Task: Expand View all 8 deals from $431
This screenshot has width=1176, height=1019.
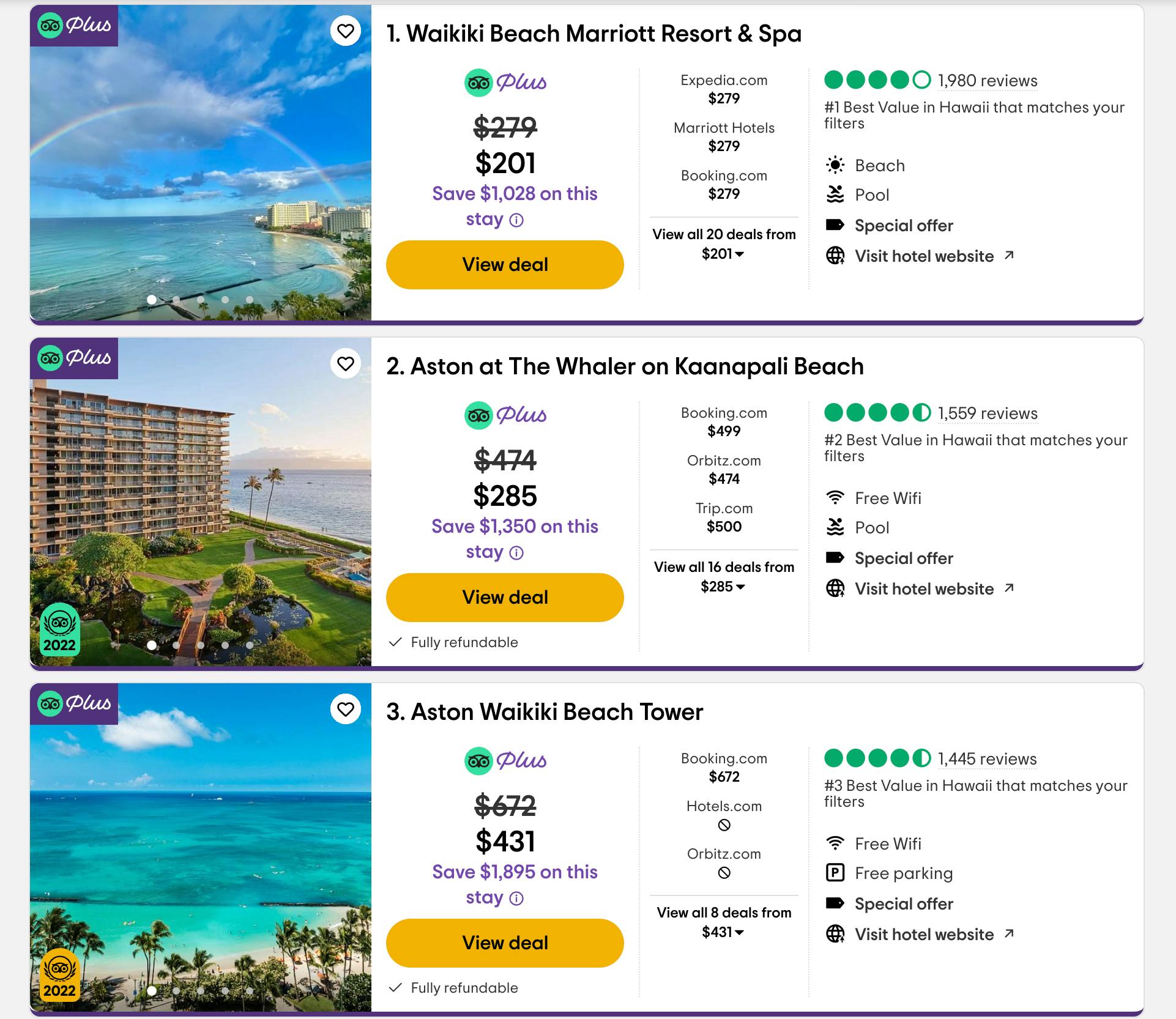Action: coord(724,922)
